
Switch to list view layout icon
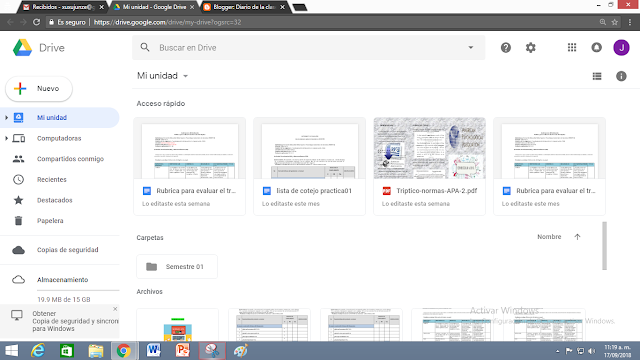[597, 76]
